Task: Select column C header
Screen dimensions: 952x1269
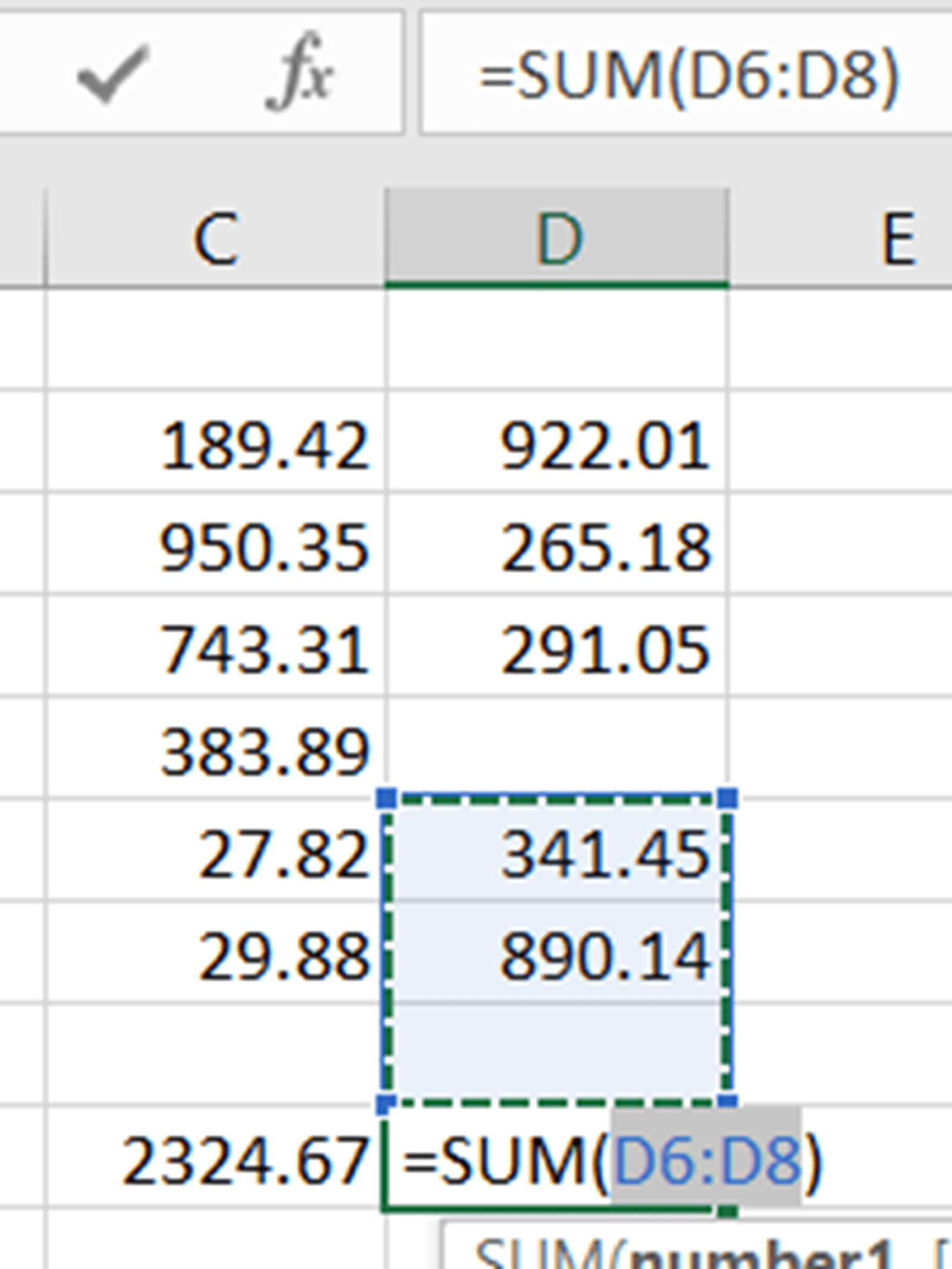Action: click(x=215, y=239)
